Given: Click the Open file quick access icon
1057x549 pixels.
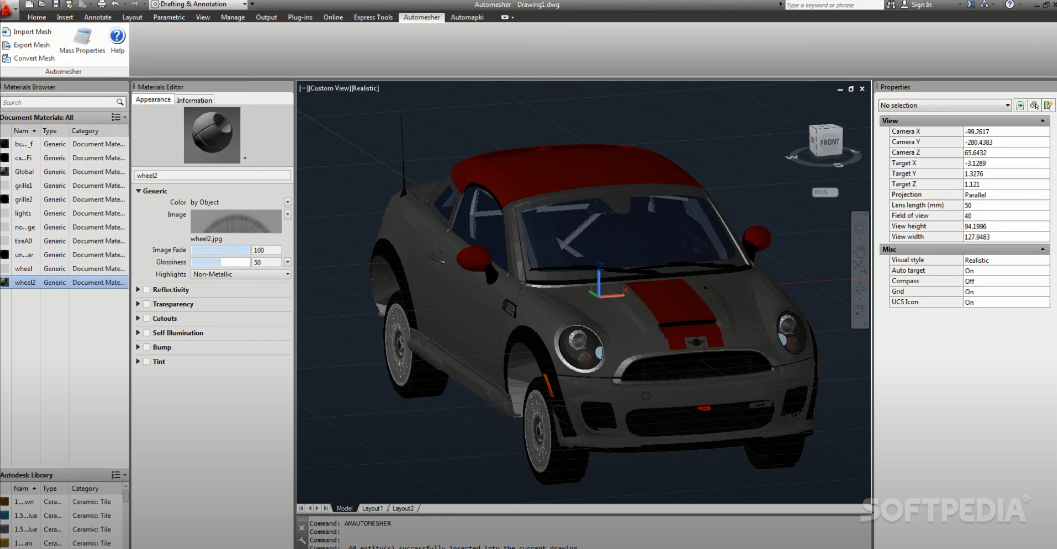Looking at the screenshot, I should point(43,4).
